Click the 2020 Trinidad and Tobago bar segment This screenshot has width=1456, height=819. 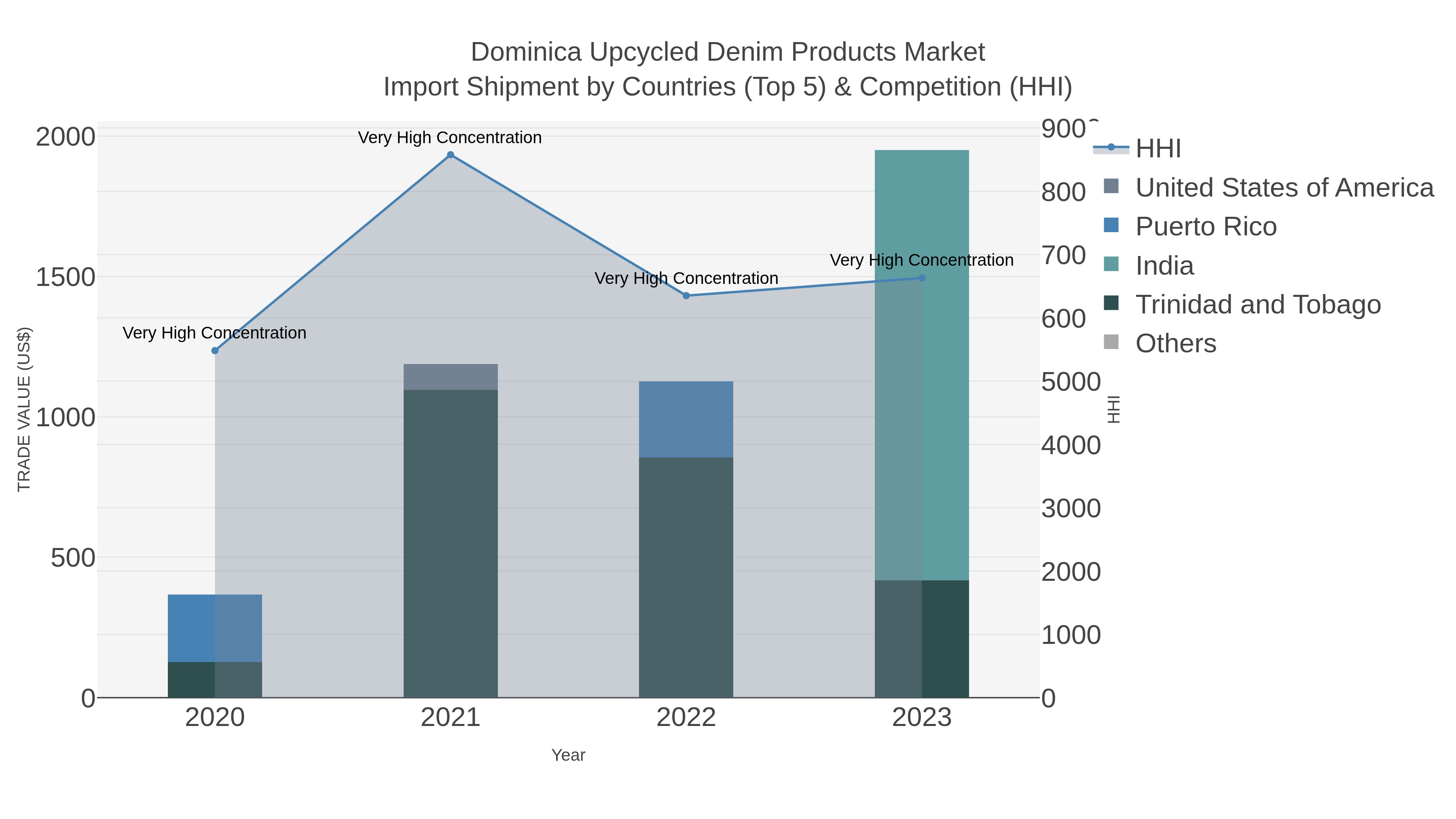215,679
